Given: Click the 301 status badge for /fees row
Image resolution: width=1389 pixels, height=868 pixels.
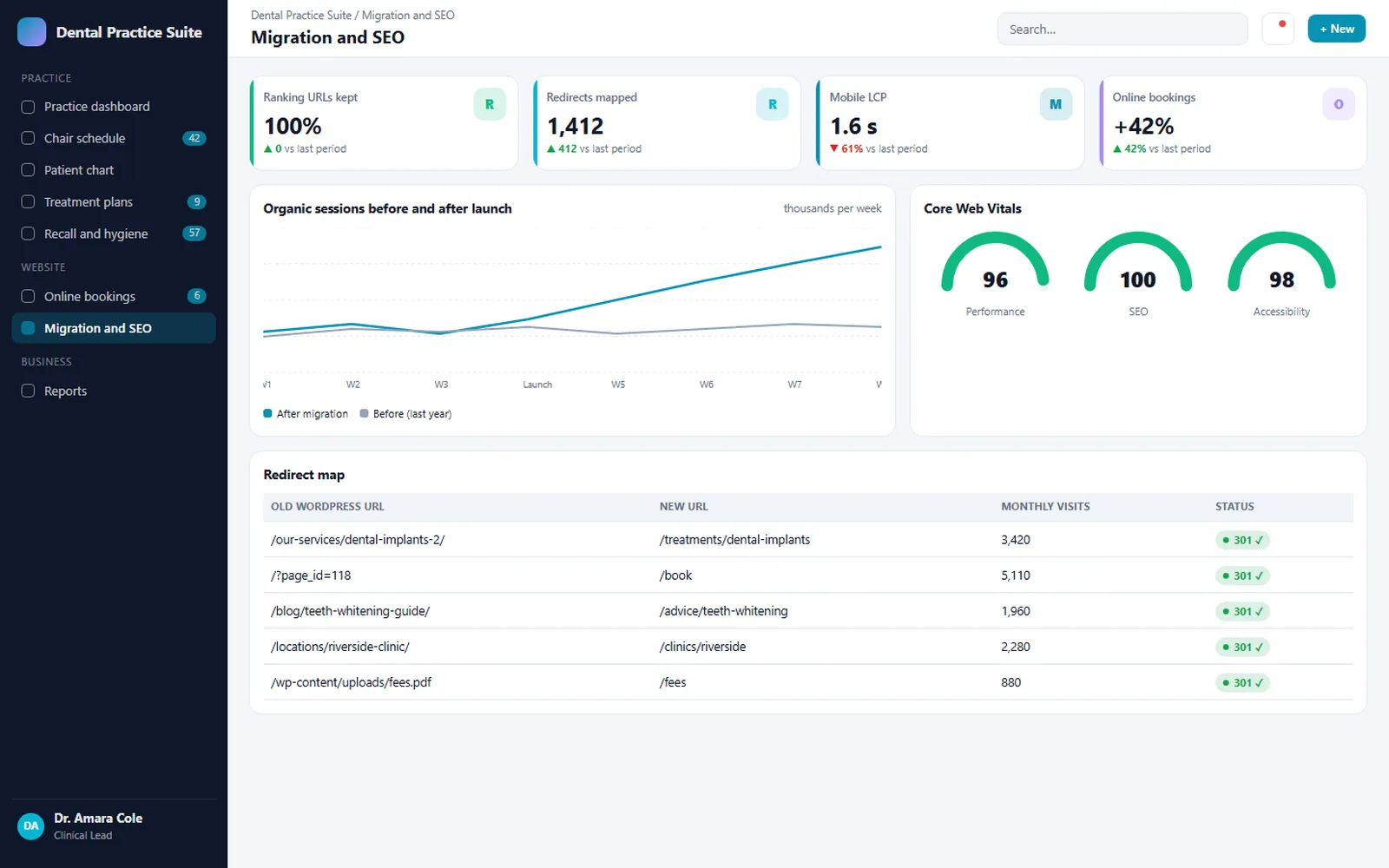Looking at the screenshot, I should [x=1242, y=682].
